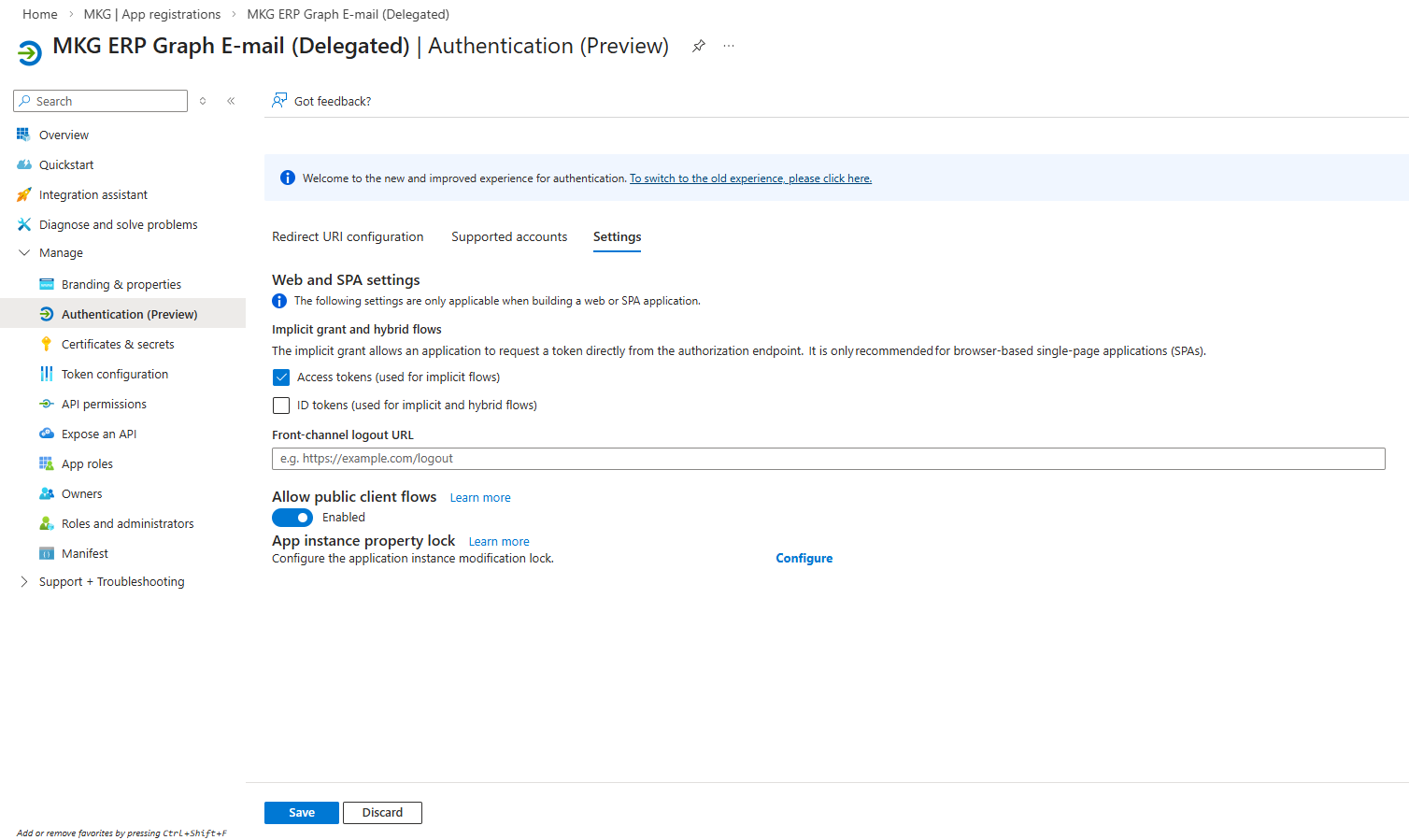Click the Manifest icon in sidebar
This screenshot has height=840, width=1409.
(x=47, y=553)
